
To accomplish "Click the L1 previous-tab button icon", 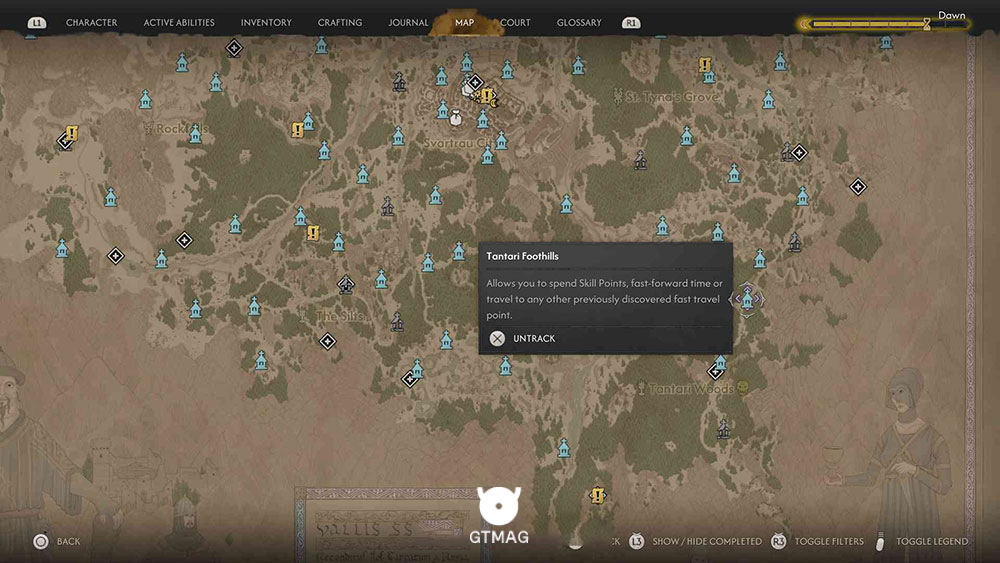I will tap(37, 23).
